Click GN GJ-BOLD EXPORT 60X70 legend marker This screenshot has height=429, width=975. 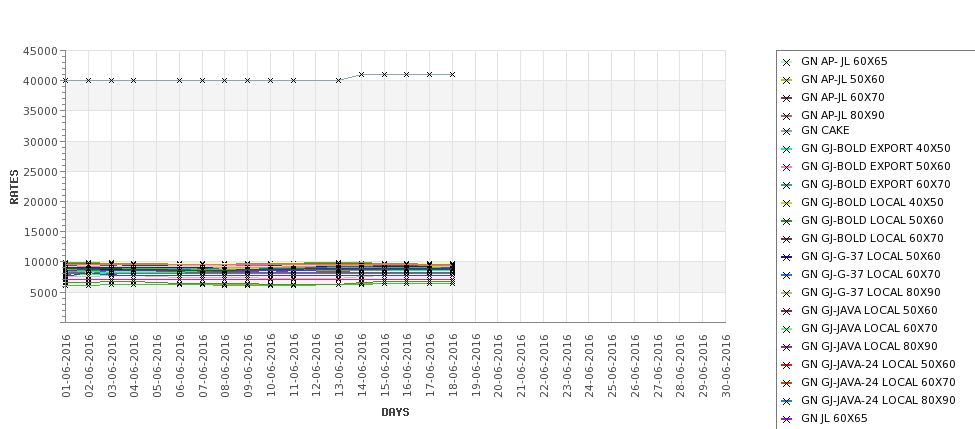coord(787,185)
